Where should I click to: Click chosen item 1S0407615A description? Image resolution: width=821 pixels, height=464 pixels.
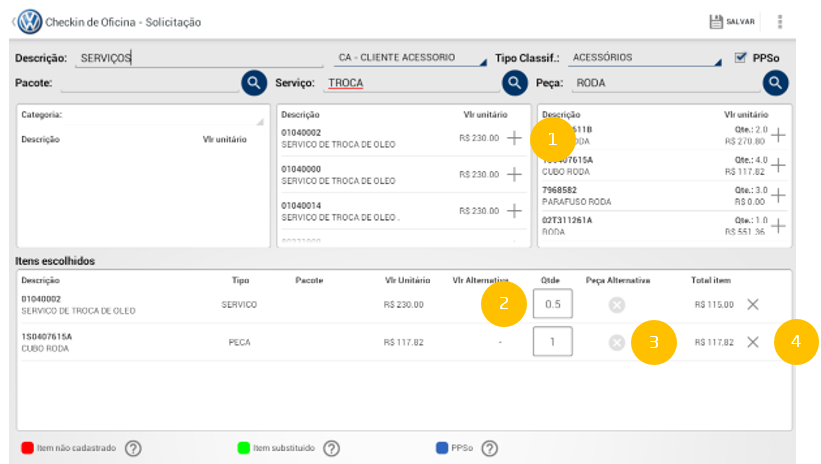[x=47, y=342]
